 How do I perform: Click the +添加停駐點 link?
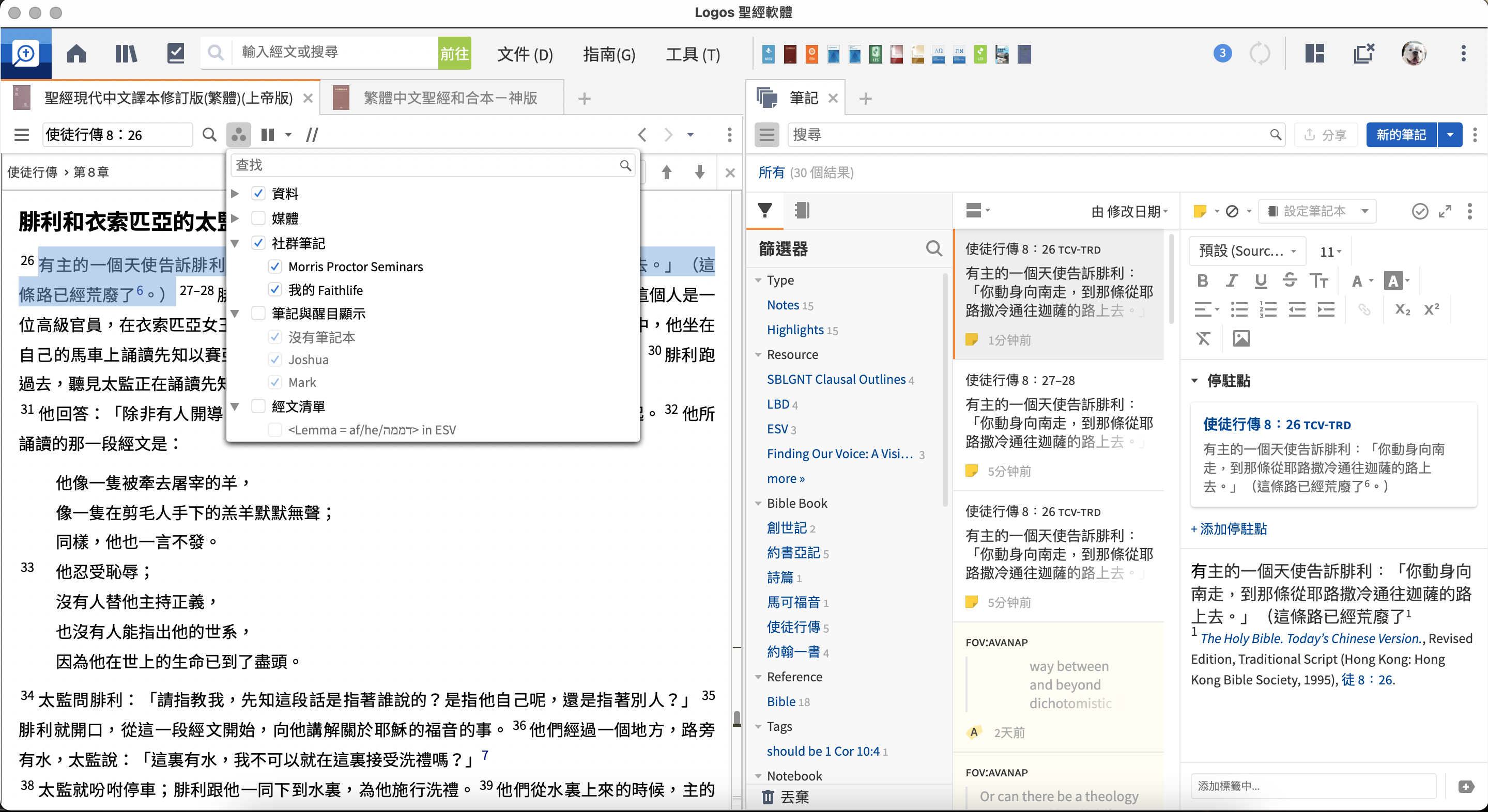pyautogui.click(x=1229, y=528)
